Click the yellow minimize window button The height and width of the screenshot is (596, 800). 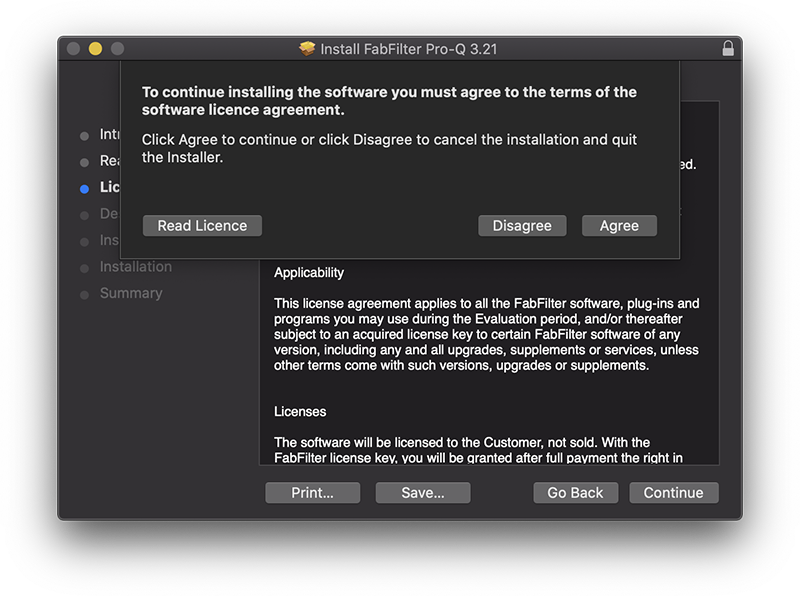click(x=95, y=48)
